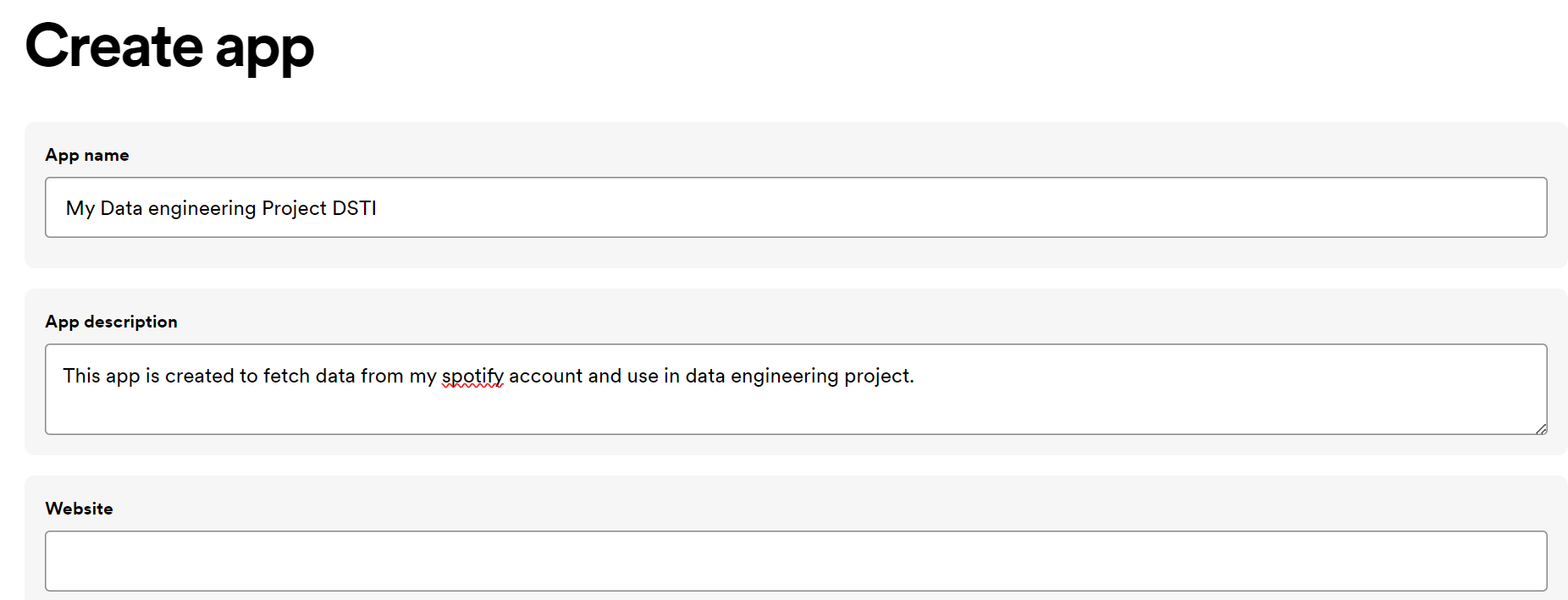Click the App description resize handle
The image size is (1568, 600).
point(1541,429)
